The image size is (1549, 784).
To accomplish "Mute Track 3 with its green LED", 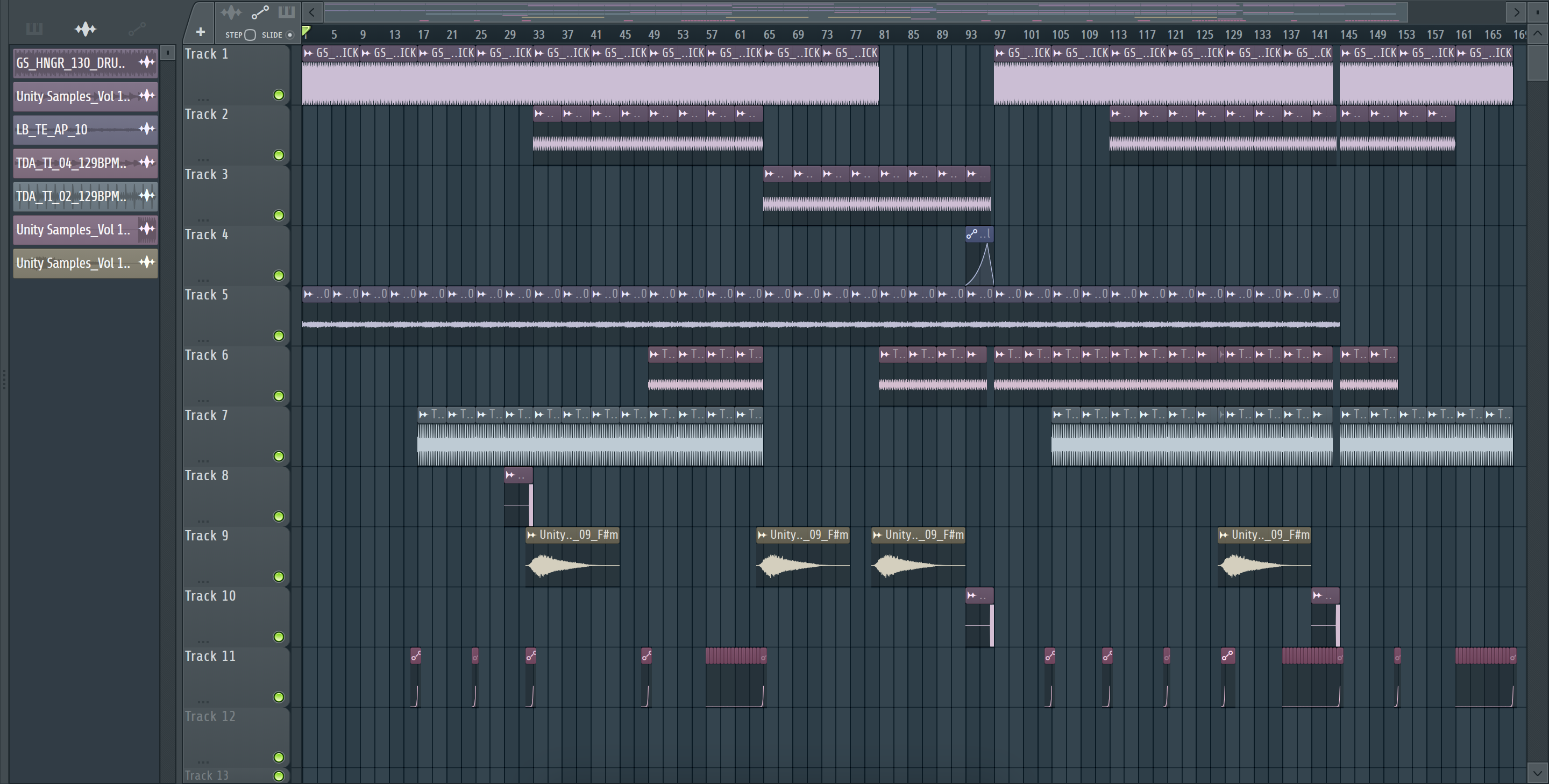I will (x=279, y=215).
